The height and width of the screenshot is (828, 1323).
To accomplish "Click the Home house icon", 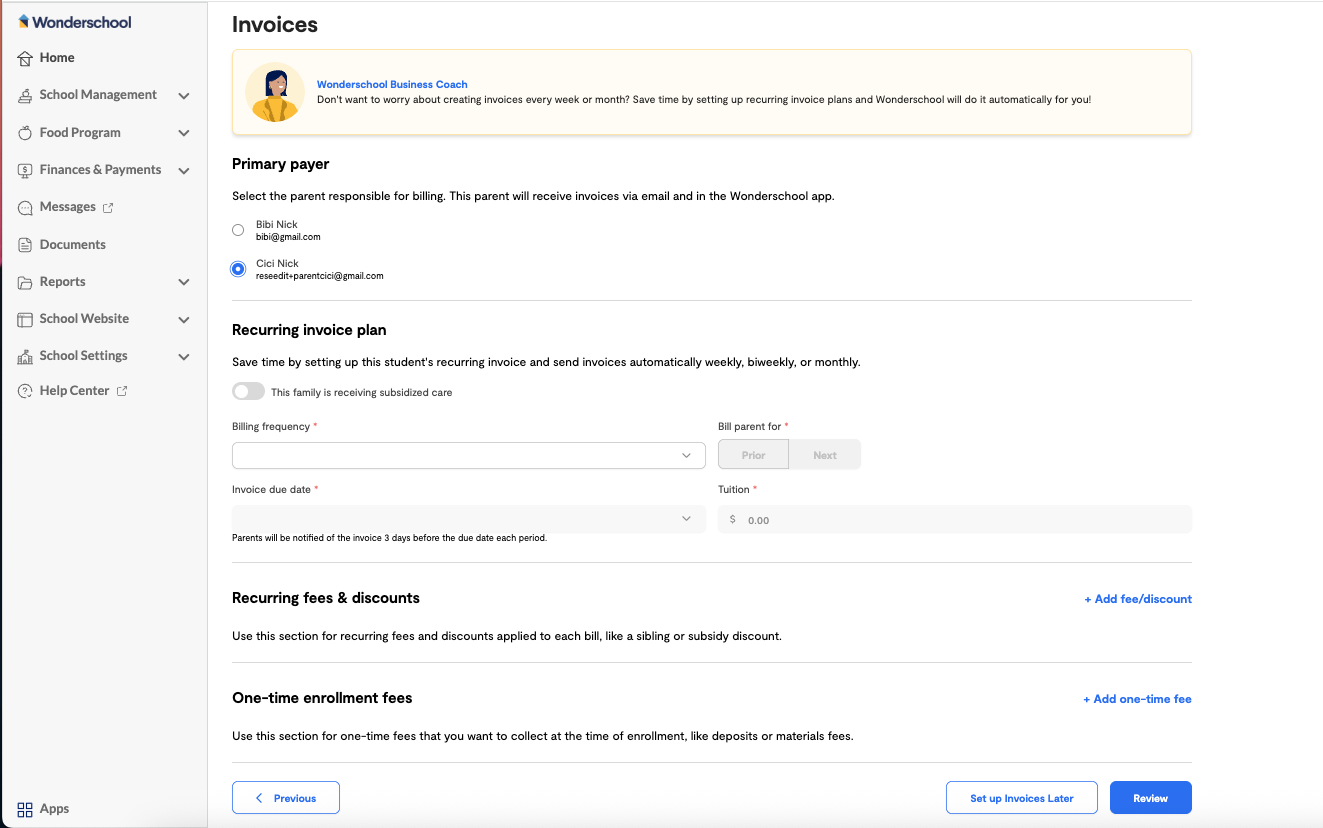I will pos(25,58).
